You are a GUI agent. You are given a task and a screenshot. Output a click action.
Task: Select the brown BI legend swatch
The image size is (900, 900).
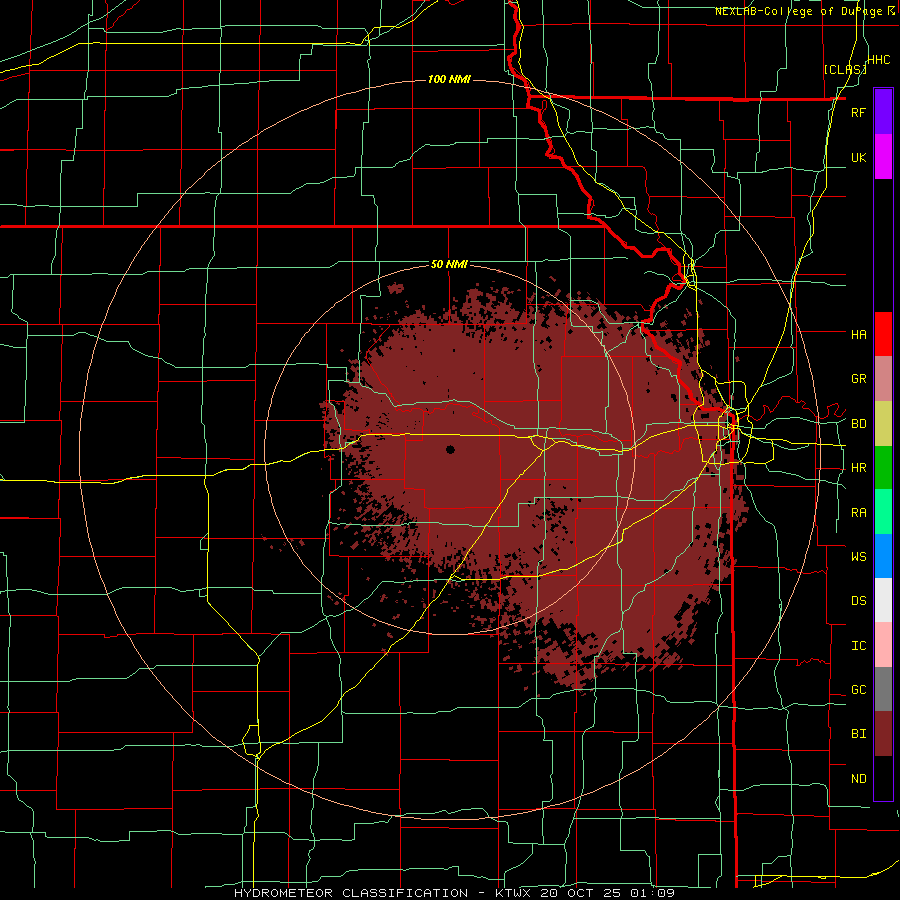(x=883, y=734)
